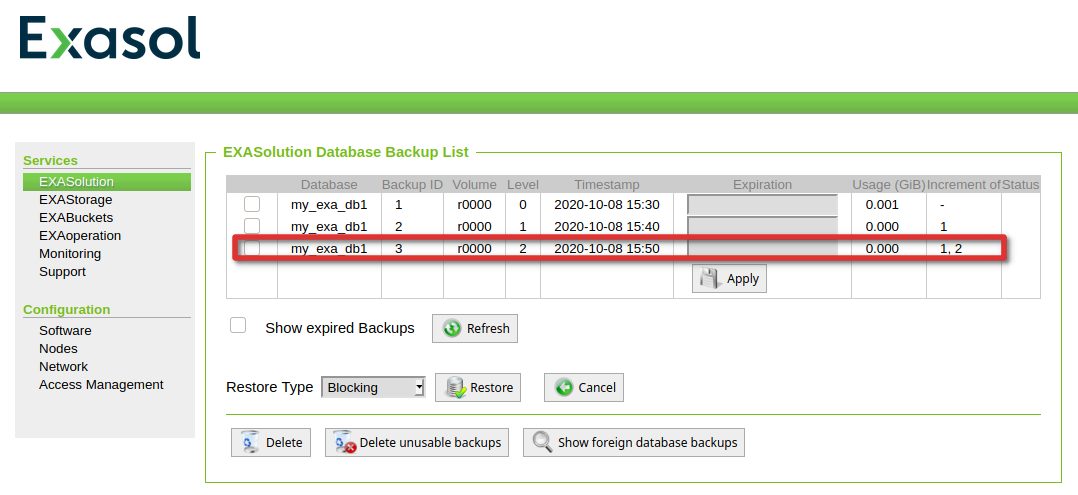Click the Delete unusable backups icon
This screenshot has height=495, width=1078.
click(344, 442)
